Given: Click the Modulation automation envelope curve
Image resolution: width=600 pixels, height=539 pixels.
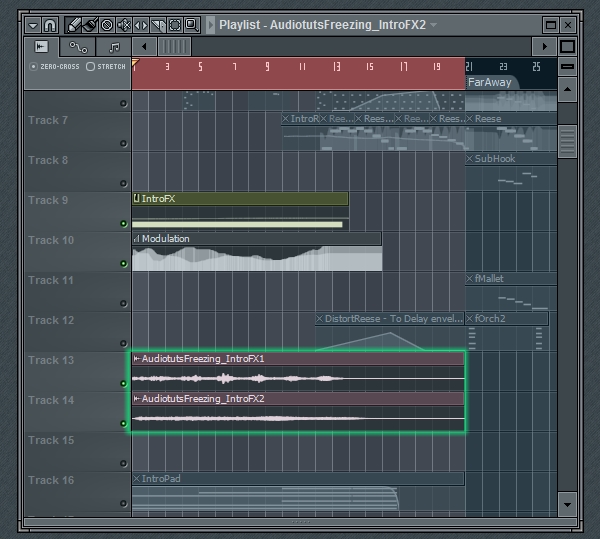Looking at the screenshot, I should point(257,258).
